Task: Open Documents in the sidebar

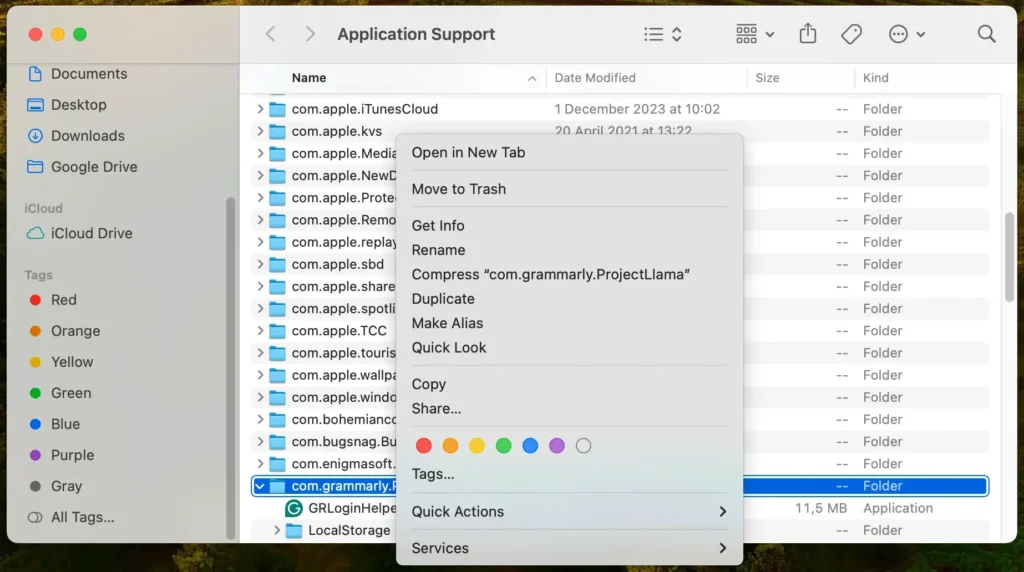Action: point(78,74)
